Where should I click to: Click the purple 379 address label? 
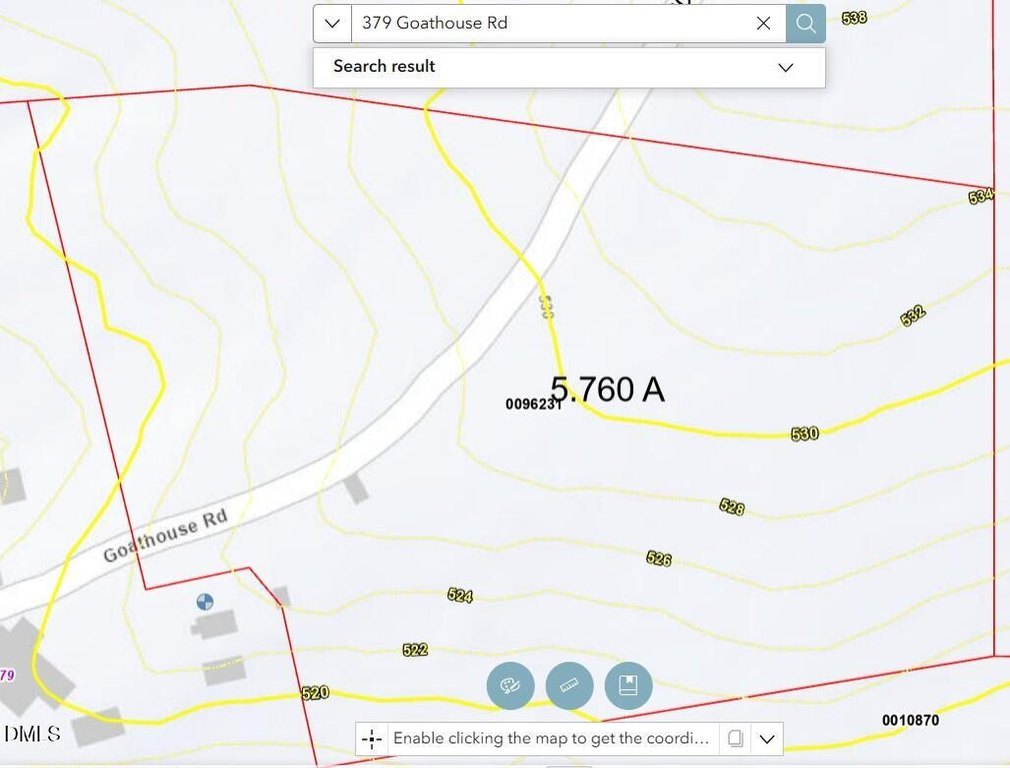(x=7, y=675)
